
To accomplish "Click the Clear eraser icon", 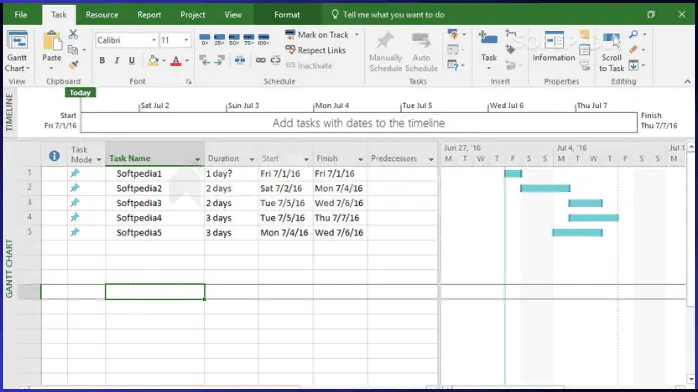I will 633,49.
